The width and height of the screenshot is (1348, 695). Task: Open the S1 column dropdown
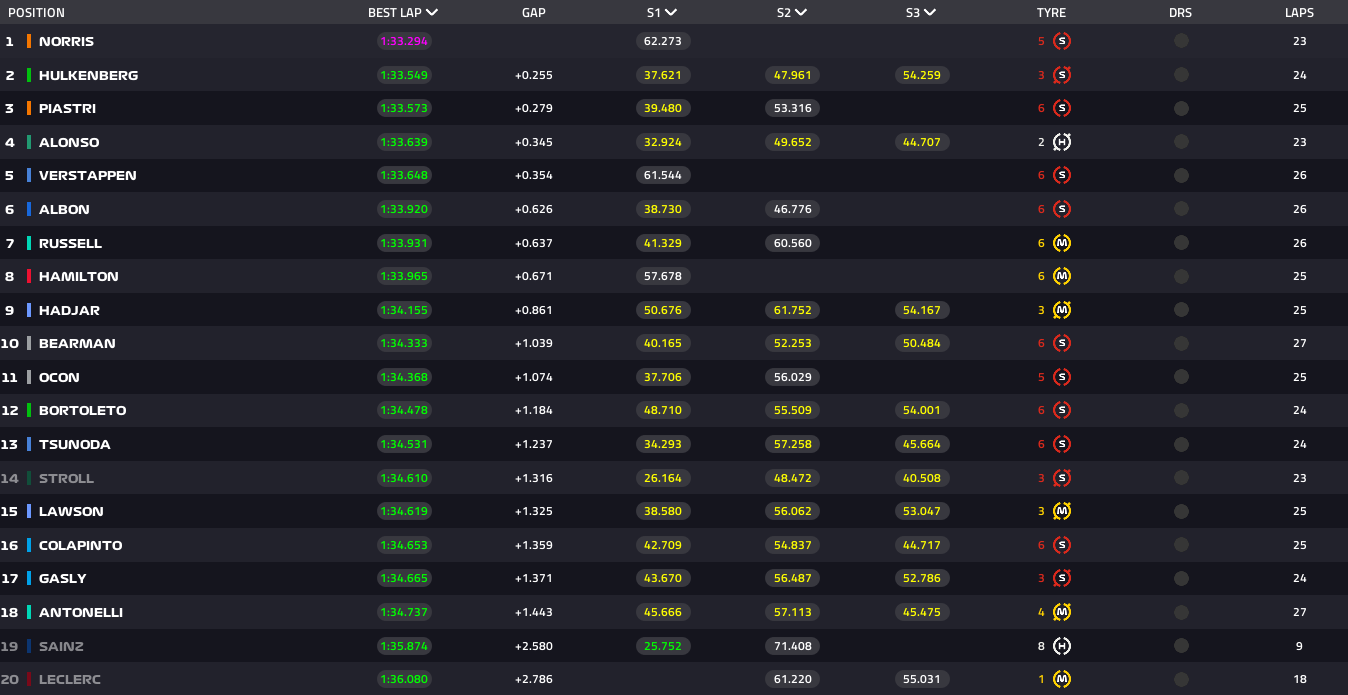point(671,13)
